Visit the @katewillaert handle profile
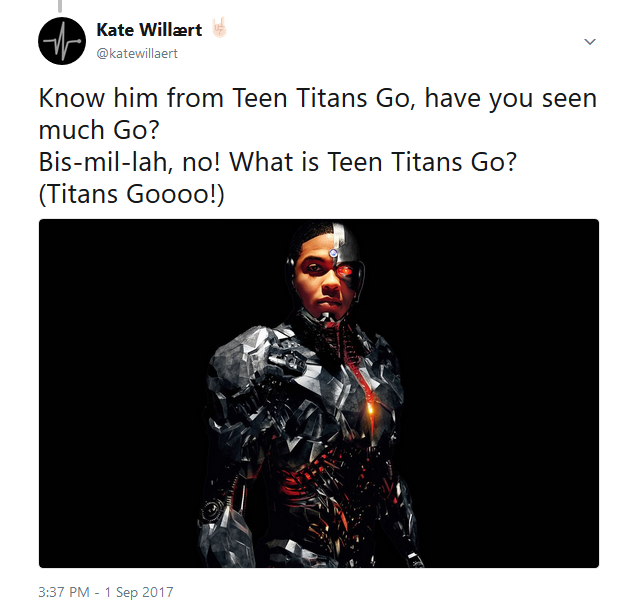The width and height of the screenshot is (633, 607). (137, 53)
